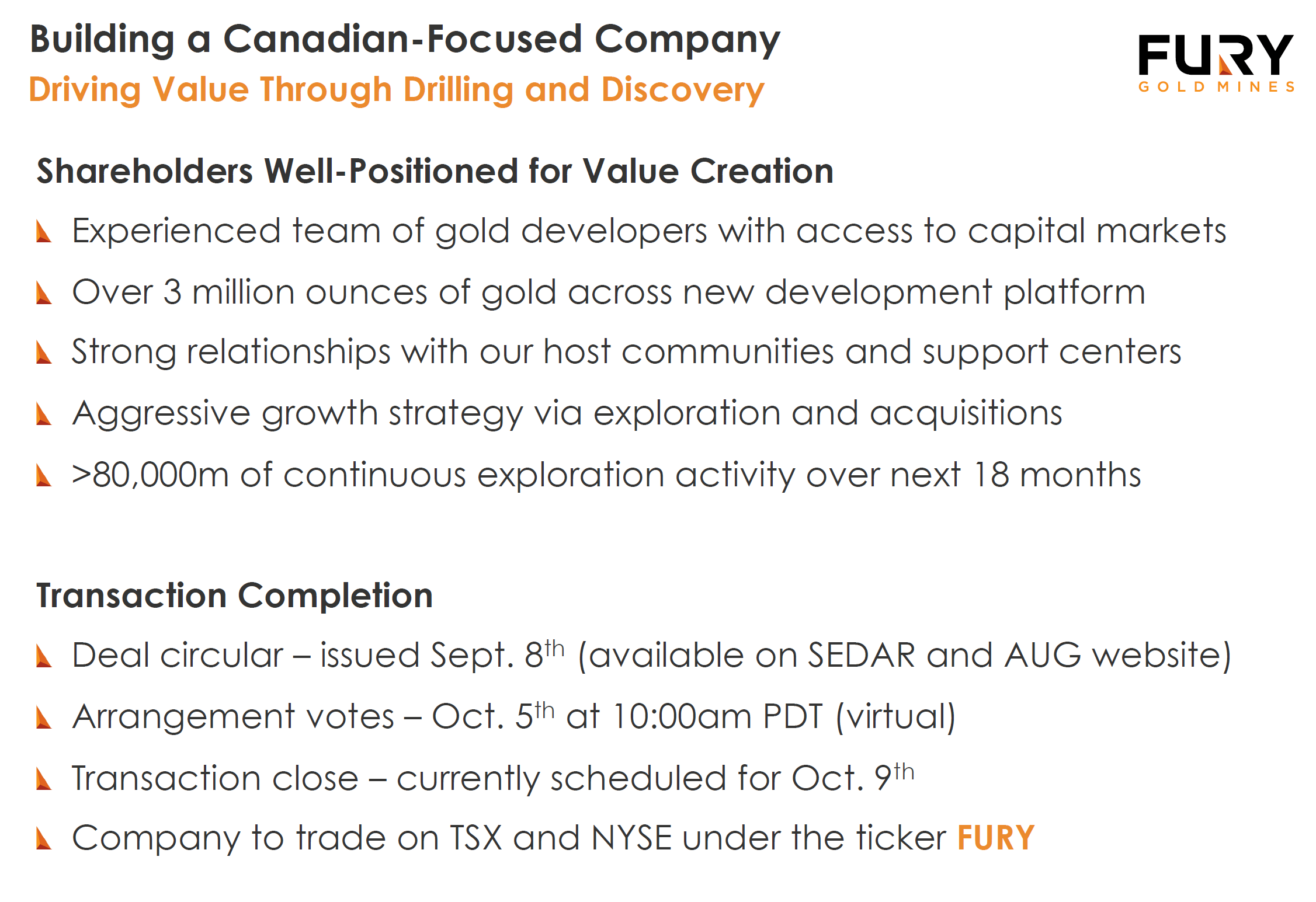Click the 'Building a Canadian-Focused Company' title
Image resolution: width=1316 pixels, height=902 pixels.
(405, 40)
